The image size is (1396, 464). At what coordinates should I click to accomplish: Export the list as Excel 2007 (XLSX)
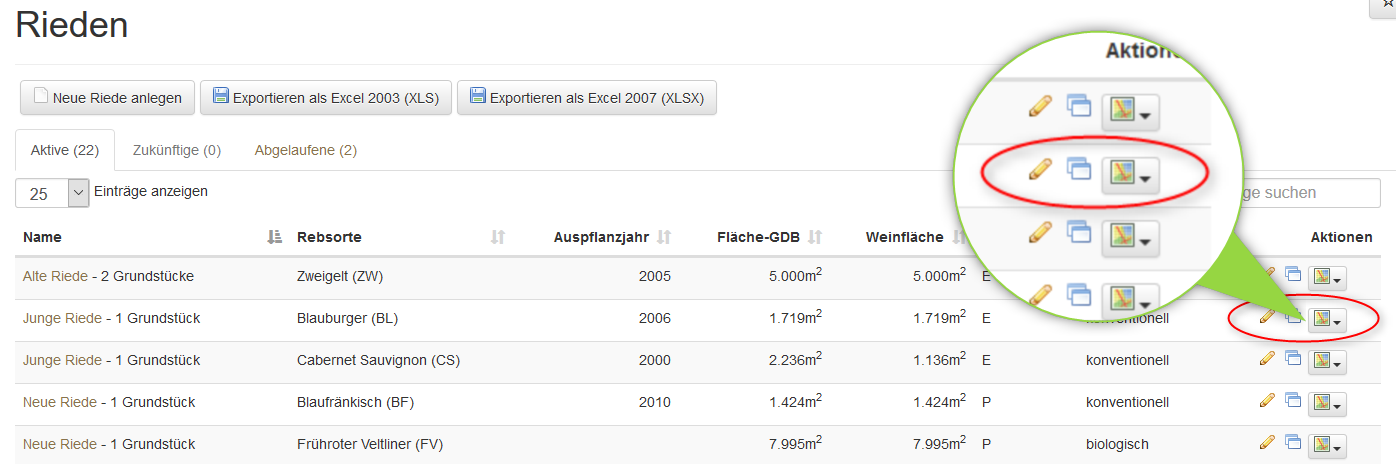tap(587, 98)
